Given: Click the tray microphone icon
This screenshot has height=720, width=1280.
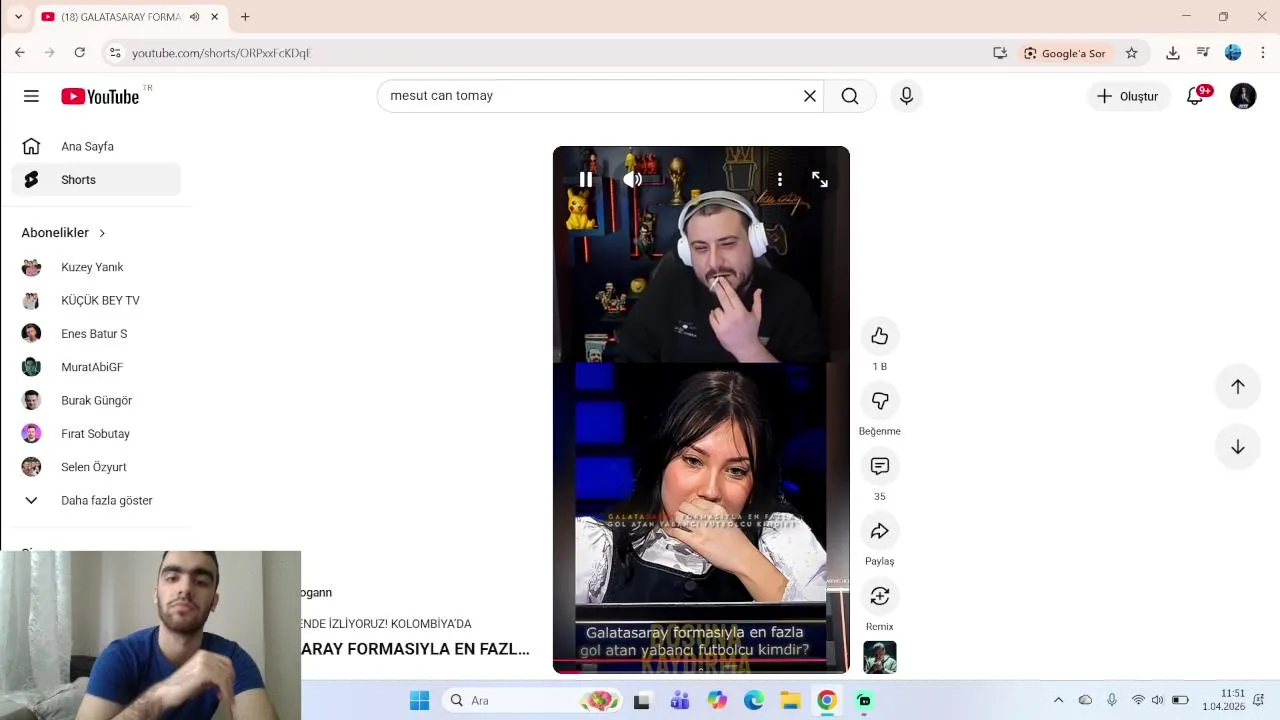Looking at the screenshot, I should point(1112,701).
